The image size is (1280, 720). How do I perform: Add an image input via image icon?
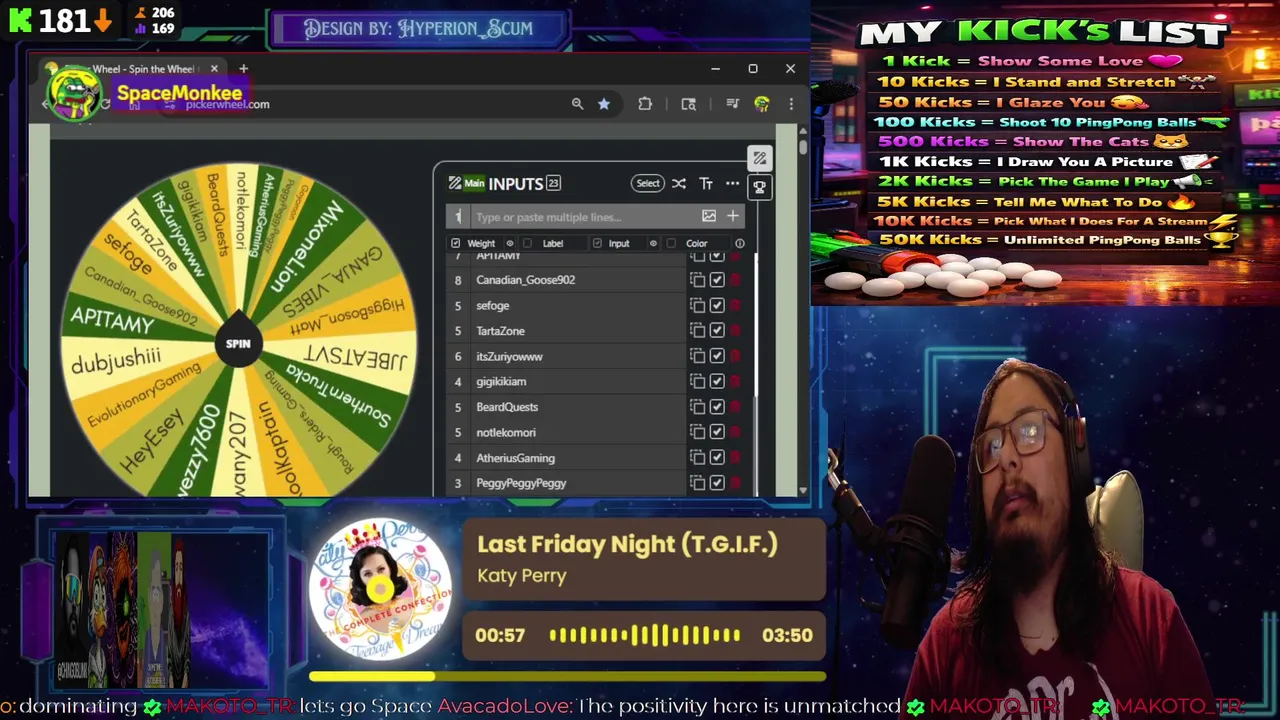(x=709, y=216)
